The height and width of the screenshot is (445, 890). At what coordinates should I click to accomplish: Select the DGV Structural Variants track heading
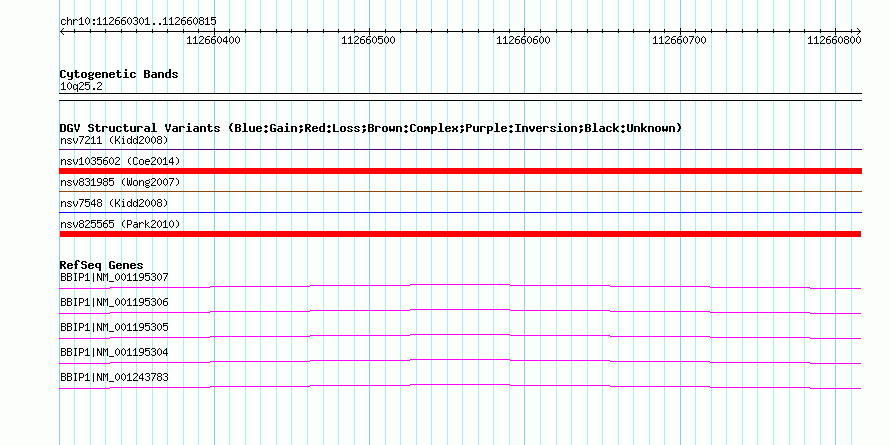coord(371,128)
